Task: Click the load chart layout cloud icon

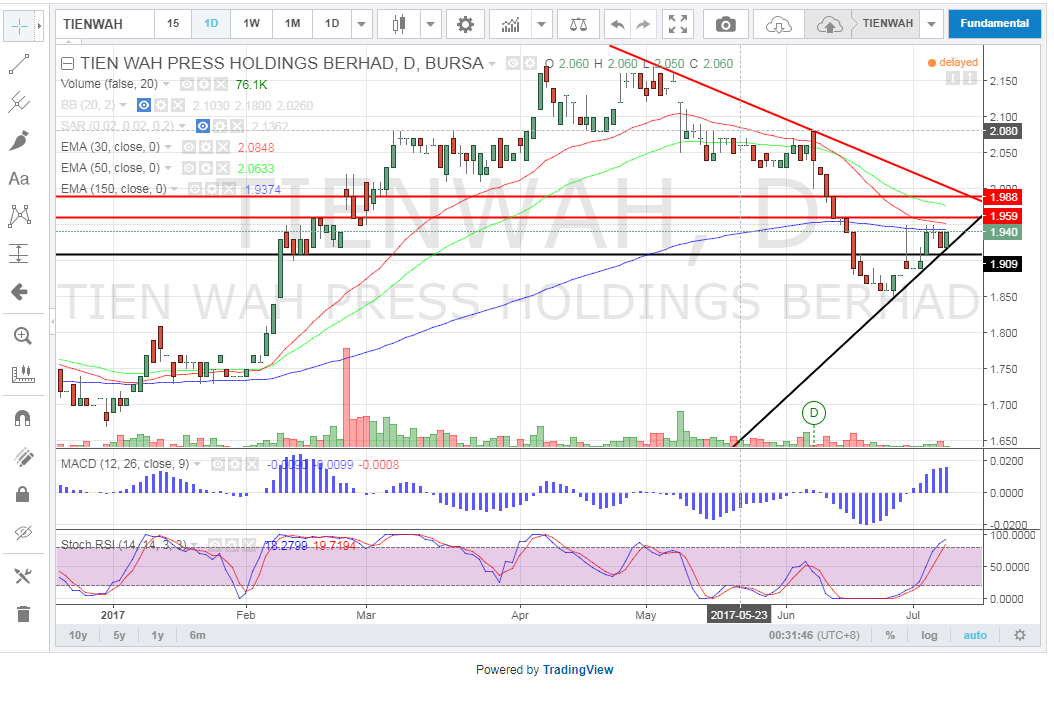Action: pos(778,25)
